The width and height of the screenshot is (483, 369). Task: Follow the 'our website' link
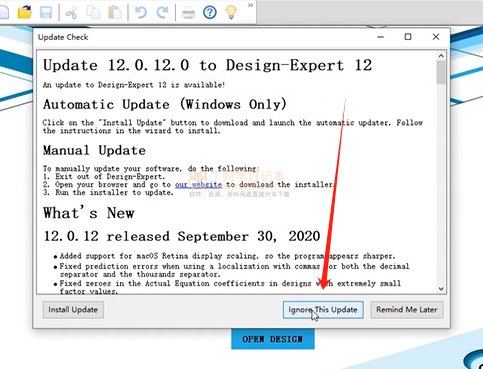[x=198, y=185]
